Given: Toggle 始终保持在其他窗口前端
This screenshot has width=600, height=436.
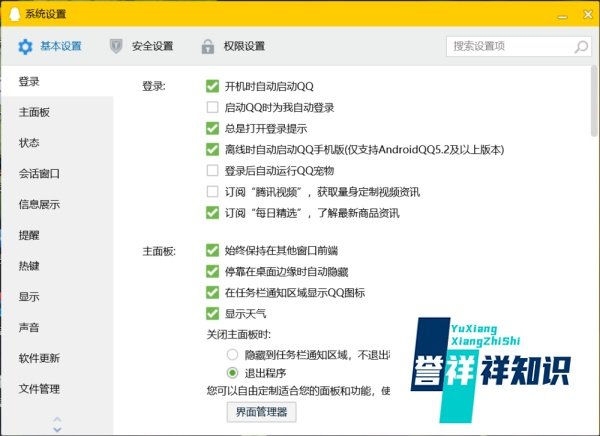Looking at the screenshot, I should [x=212, y=251].
